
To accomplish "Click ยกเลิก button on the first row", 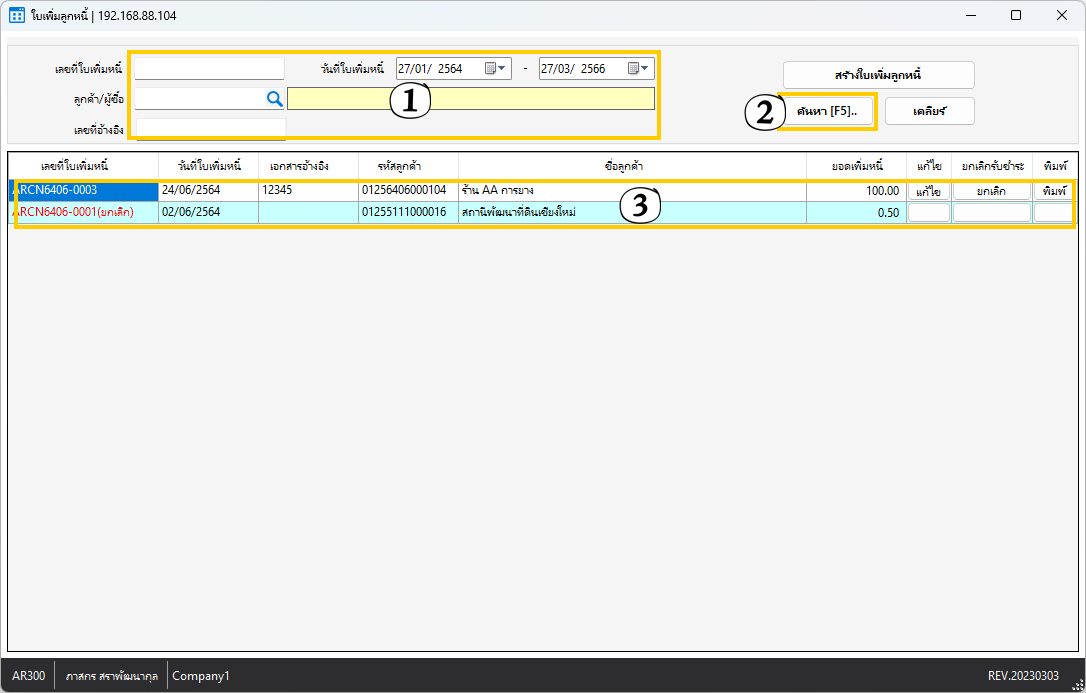I will [x=991, y=191].
